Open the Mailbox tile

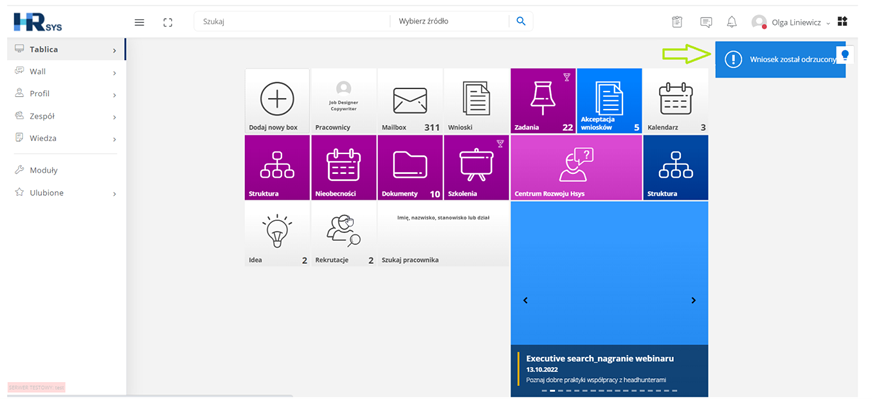[410, 101]
